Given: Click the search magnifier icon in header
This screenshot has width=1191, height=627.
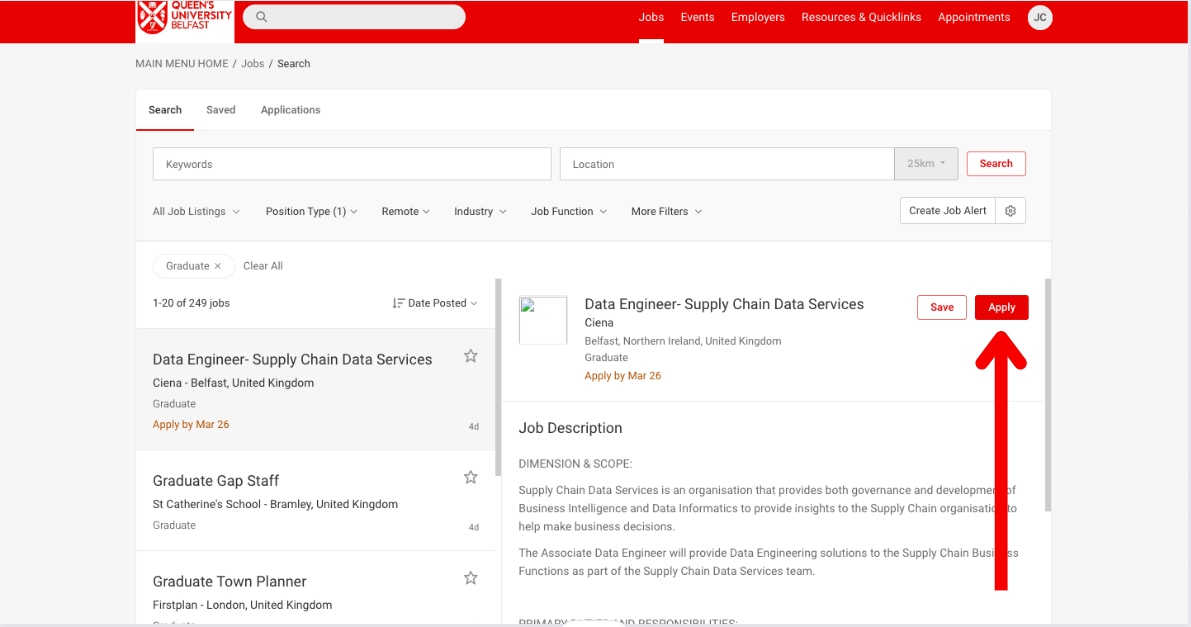Looking at the screenshot, I should tap(261, 17).
